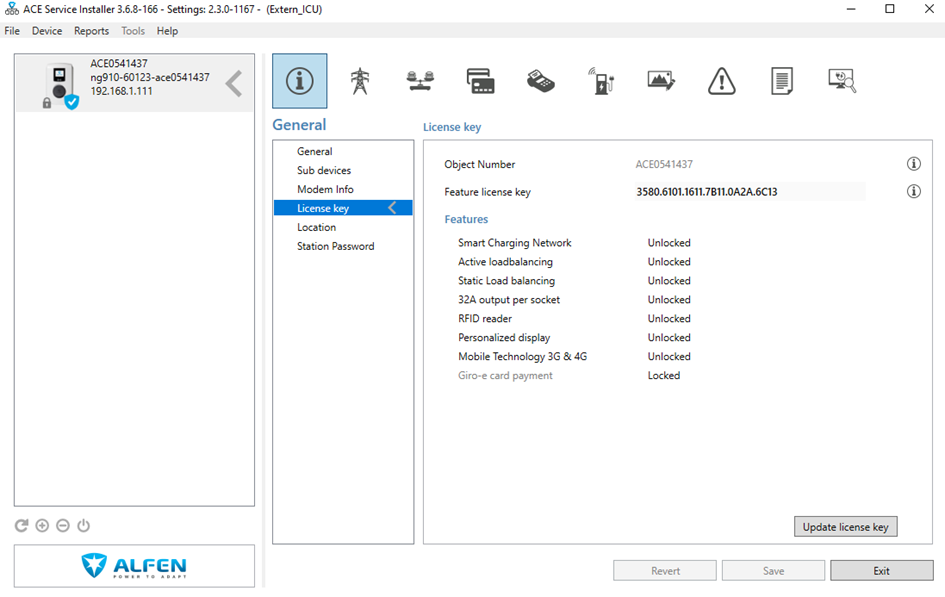Image resolution: width=945 pixels, height=597 pixels.
Task: Click the Static Load balancing feature label
Action: point(506,281)
